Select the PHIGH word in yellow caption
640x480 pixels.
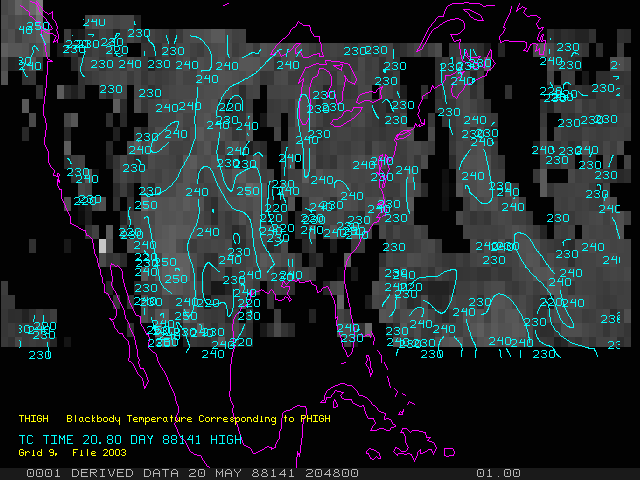309,419
